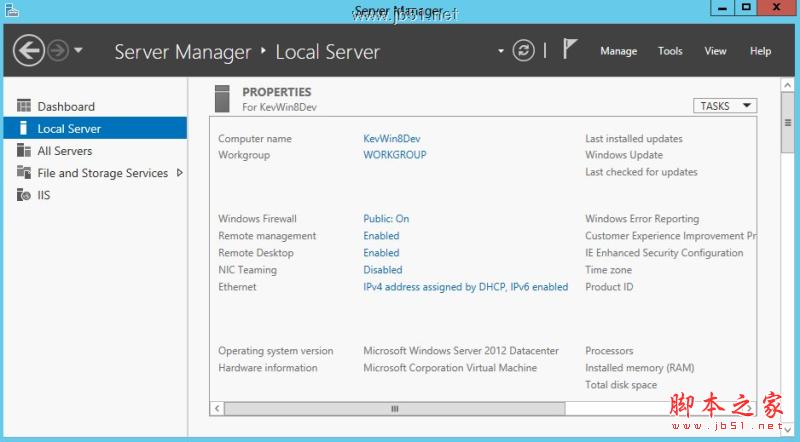This screenshot has width=800, height=442.
Task: Select the Dashboard icon in the sidebar
Action: pyautogui.click(x=24, y=106)
